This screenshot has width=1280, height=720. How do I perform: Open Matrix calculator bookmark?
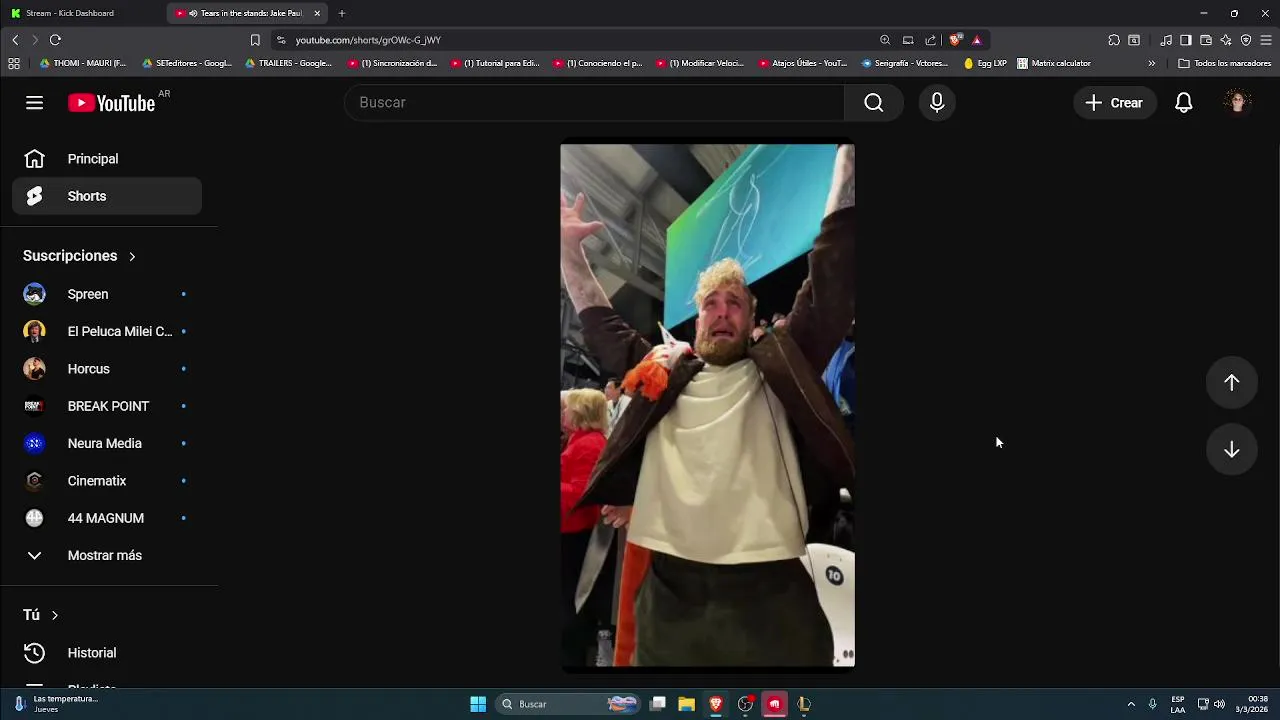tap(1054, 63)
